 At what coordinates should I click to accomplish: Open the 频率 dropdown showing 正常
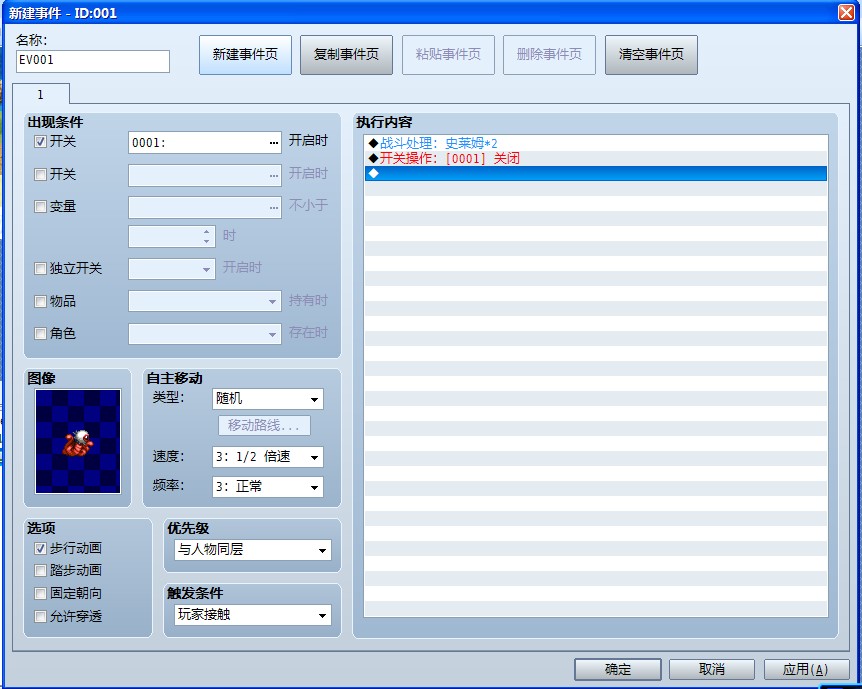pyautogui.click(x=268, y=487)
